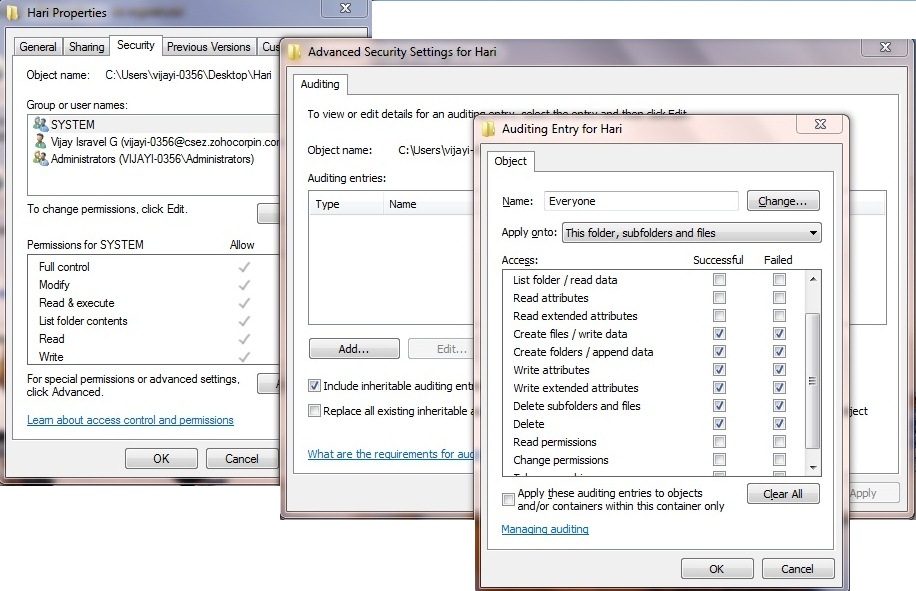Check Failed for List folder / read data
This screenshot has width=916, height=591.
779,280
